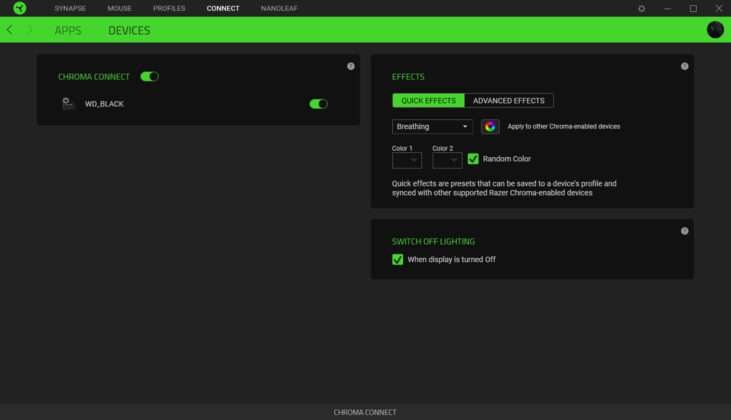Click the Switch Off Lighting heading
Screen dimensions: 731x420
click(433, 241)
